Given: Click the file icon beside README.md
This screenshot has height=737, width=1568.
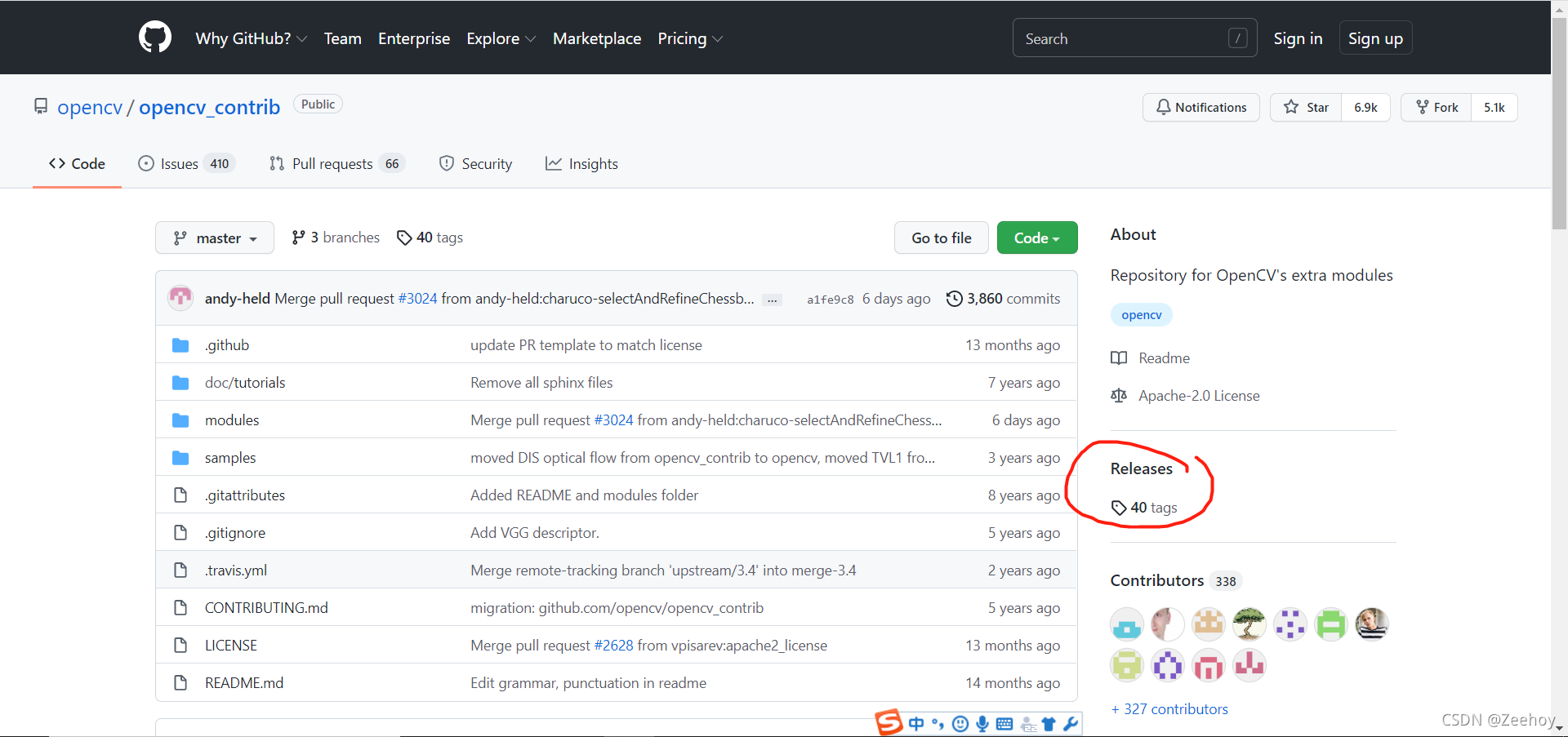Looking at the screenshot, I should tap(180, 683).
